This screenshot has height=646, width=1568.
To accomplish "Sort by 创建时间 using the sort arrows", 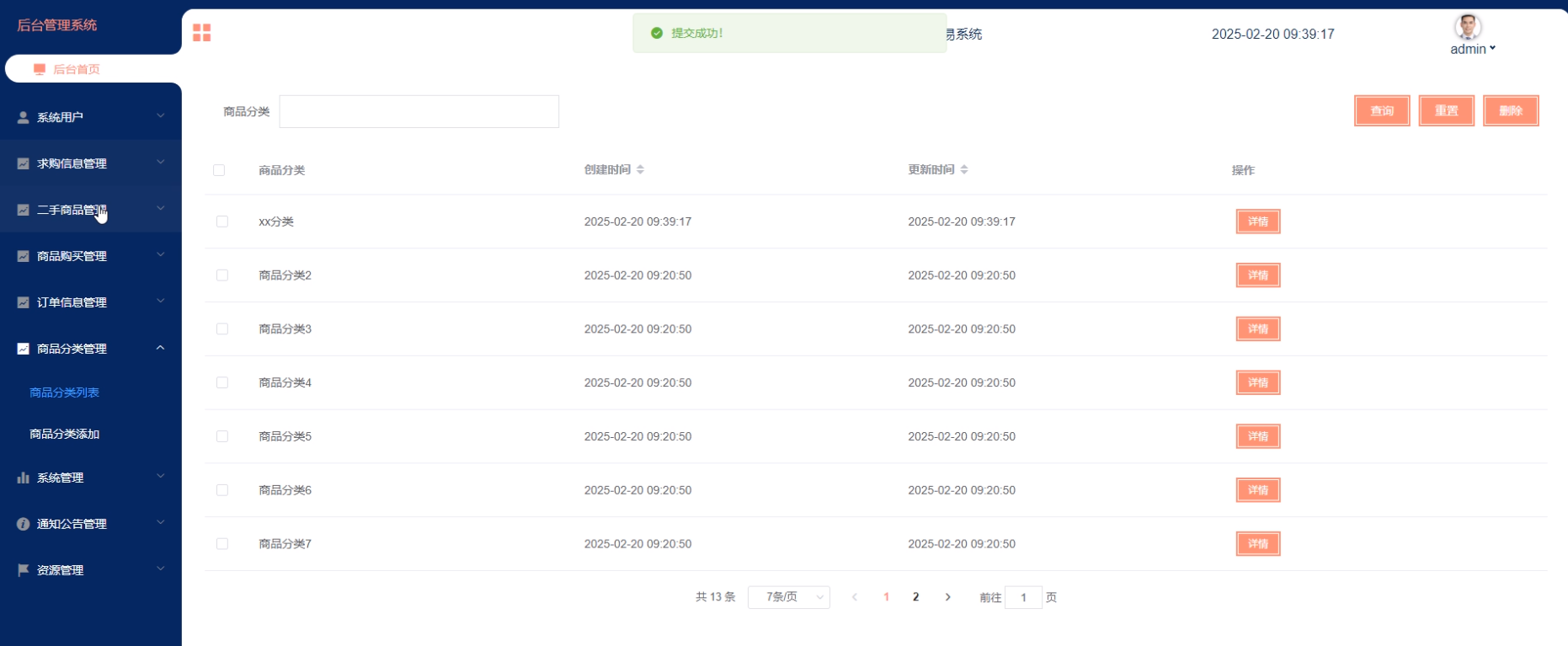I will 640,169.
